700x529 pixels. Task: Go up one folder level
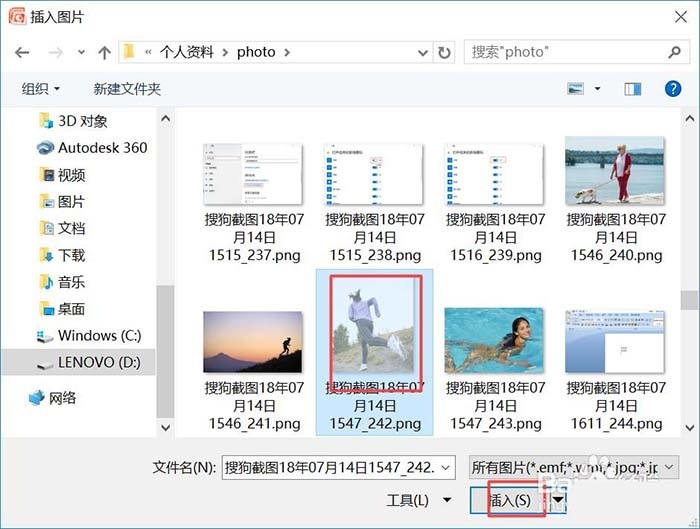point(104,53)
